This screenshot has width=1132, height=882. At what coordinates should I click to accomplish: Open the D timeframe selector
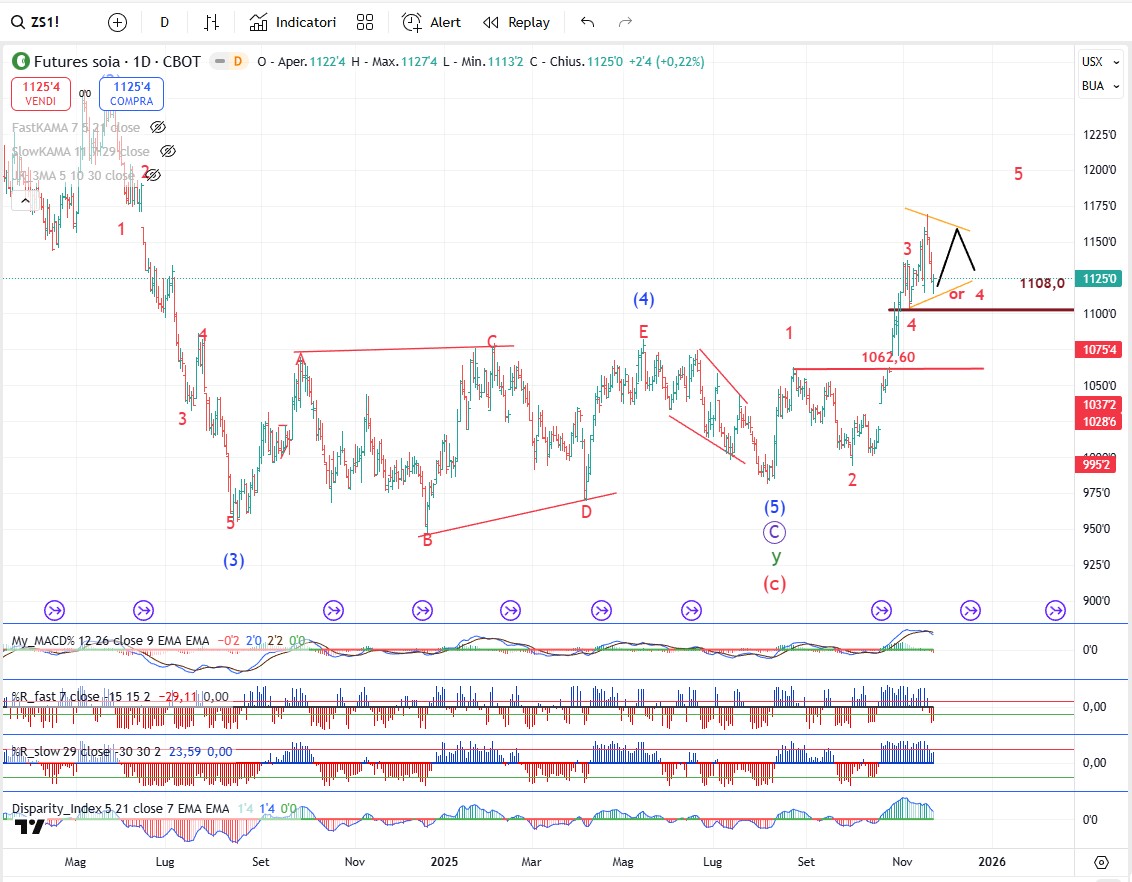tap(165, 22)
